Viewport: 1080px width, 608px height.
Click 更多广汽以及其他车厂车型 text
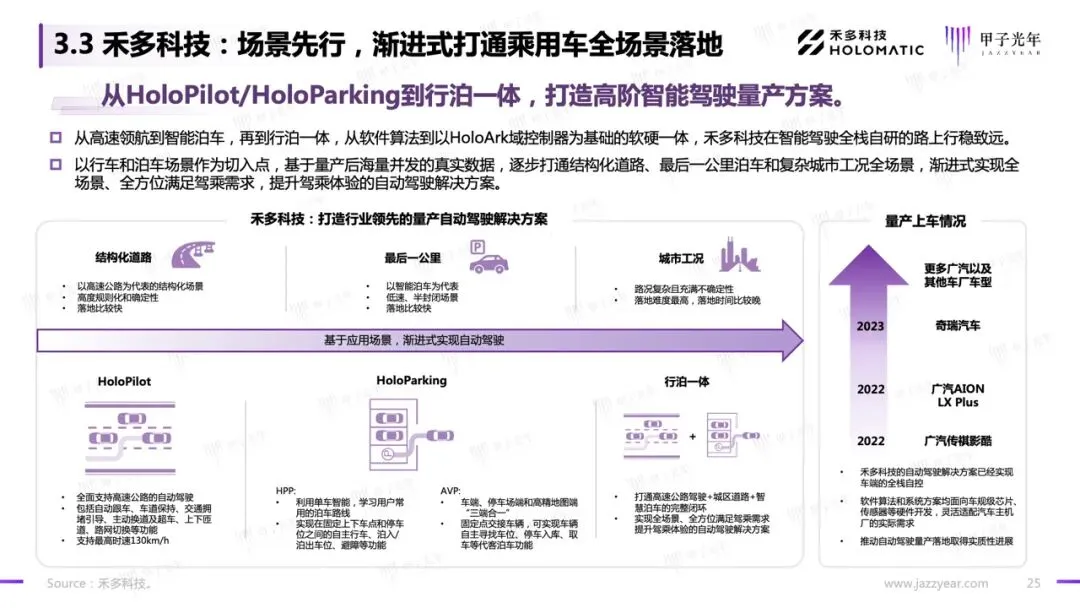pos(957,275)
